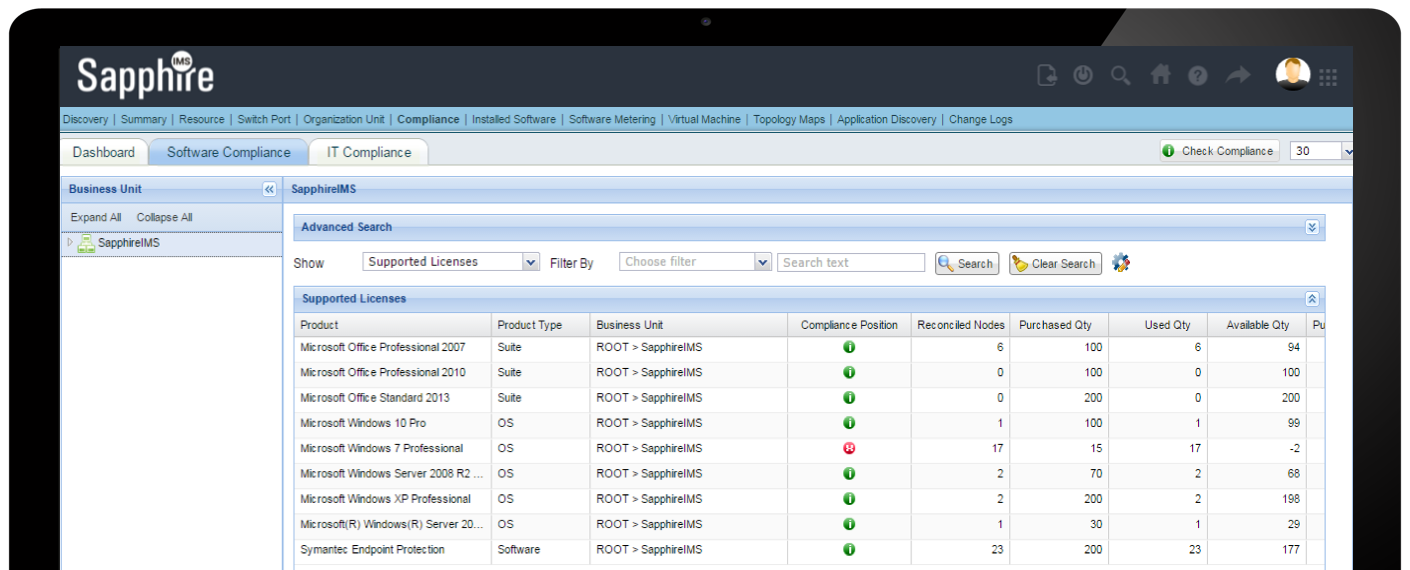Click the power icon in header
The height and width of the screenshot is (570, 1410).
pos(1083,75)
